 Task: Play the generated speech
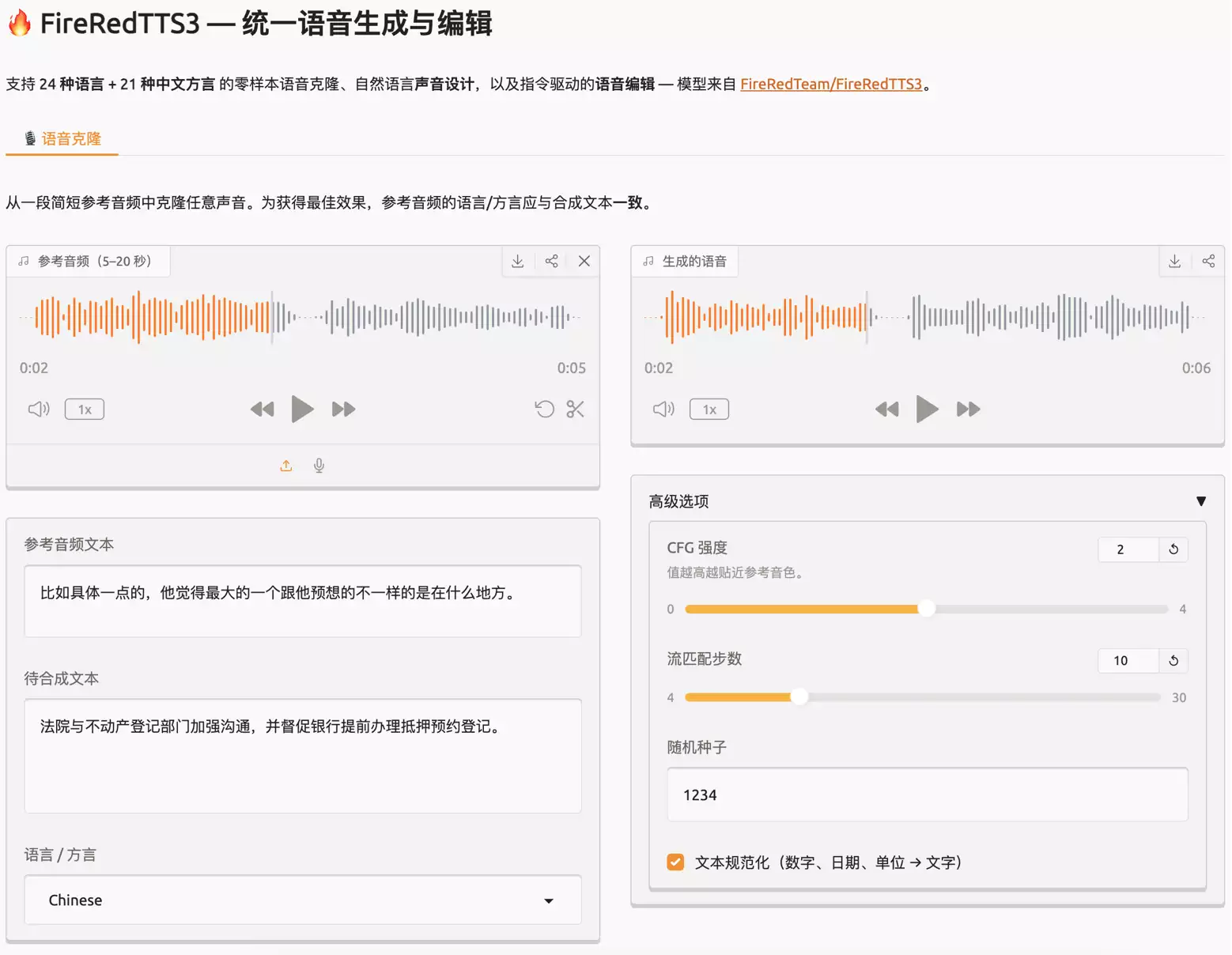927,409
